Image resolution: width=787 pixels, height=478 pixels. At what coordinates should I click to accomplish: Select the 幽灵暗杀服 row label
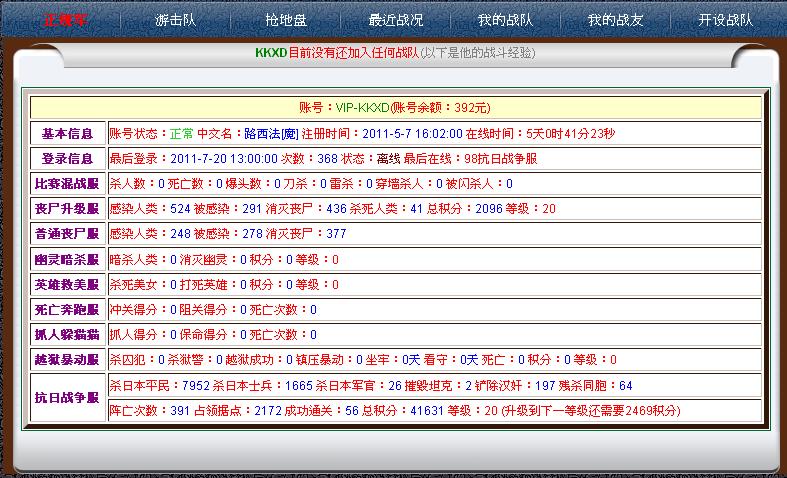tap(67, 260)
